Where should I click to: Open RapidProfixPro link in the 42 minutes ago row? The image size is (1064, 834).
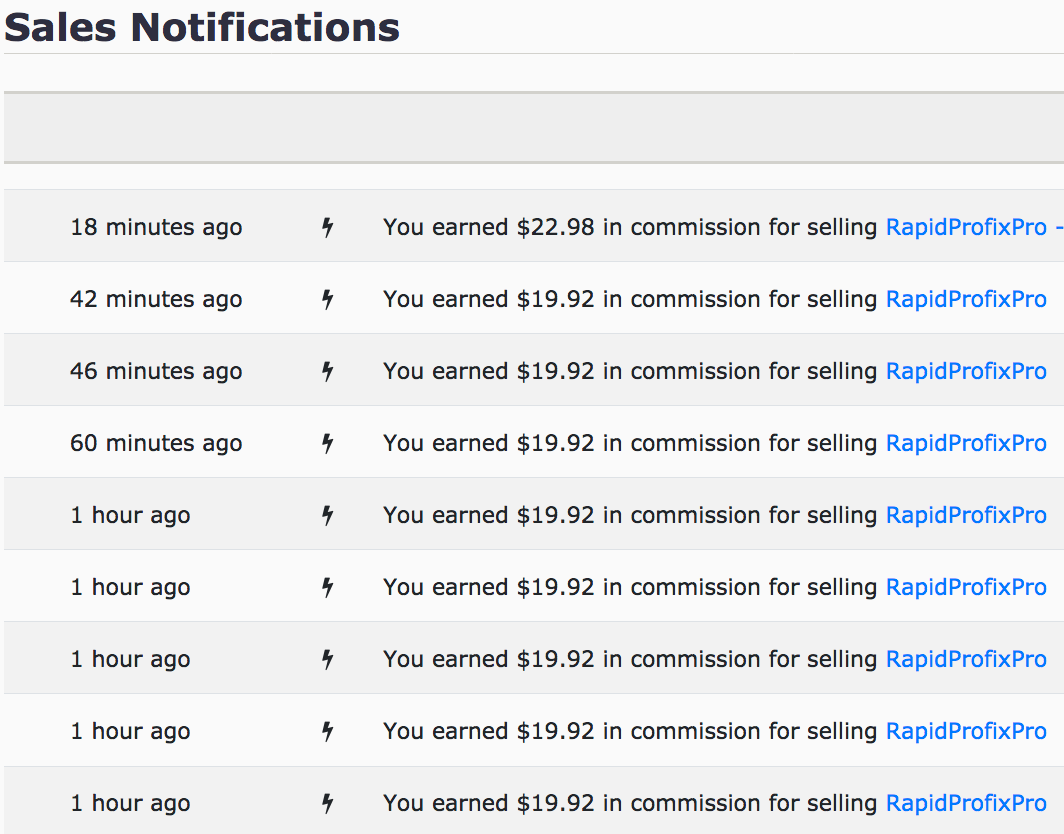(x=966, y=299)
